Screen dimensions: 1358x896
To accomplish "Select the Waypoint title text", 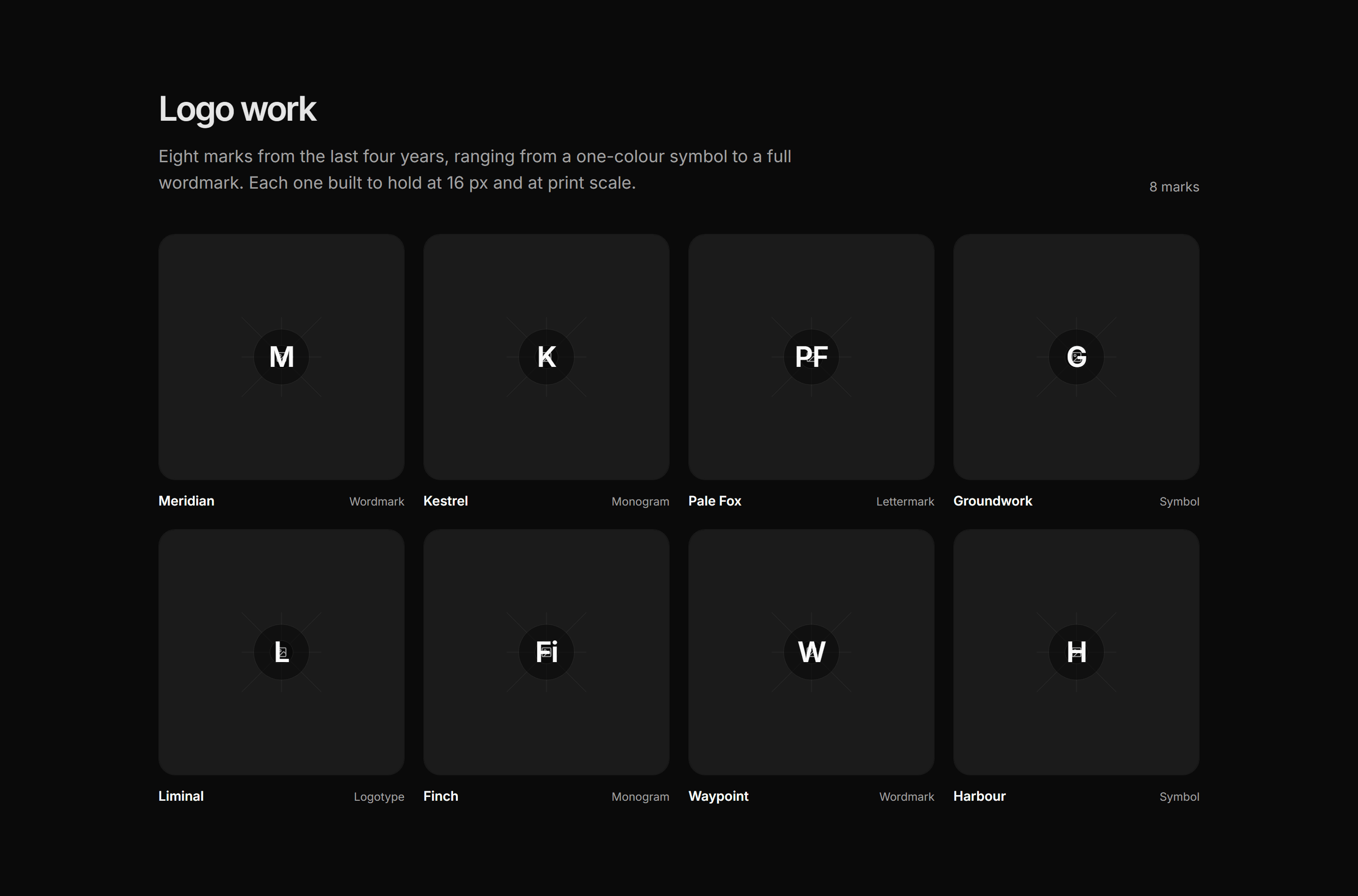I will [719, 796].
